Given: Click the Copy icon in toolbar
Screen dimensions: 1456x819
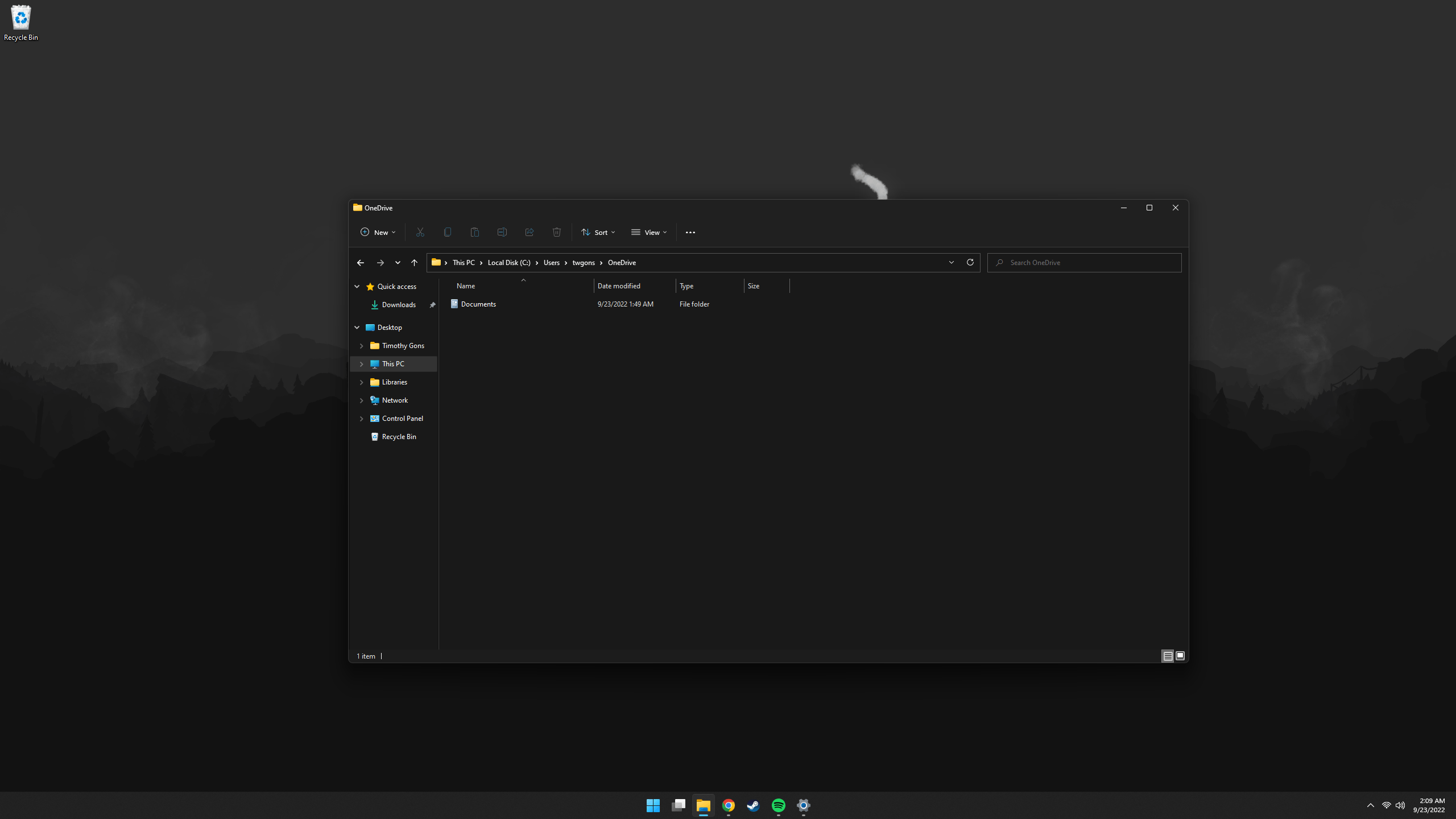Looking at the screenshot, I should click(x=447, y=232).
